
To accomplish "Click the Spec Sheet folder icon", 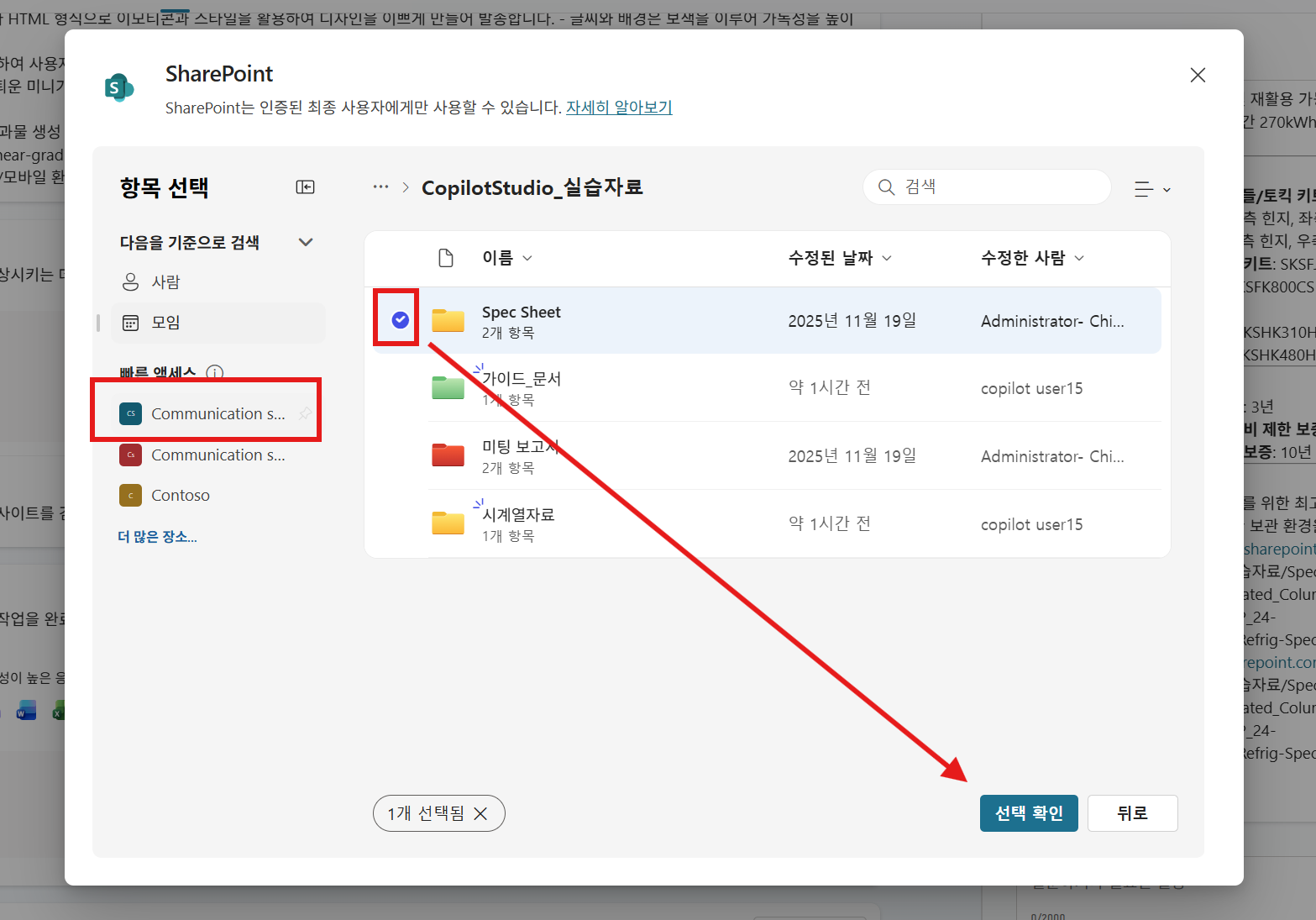I will click(x=448, y=320).
